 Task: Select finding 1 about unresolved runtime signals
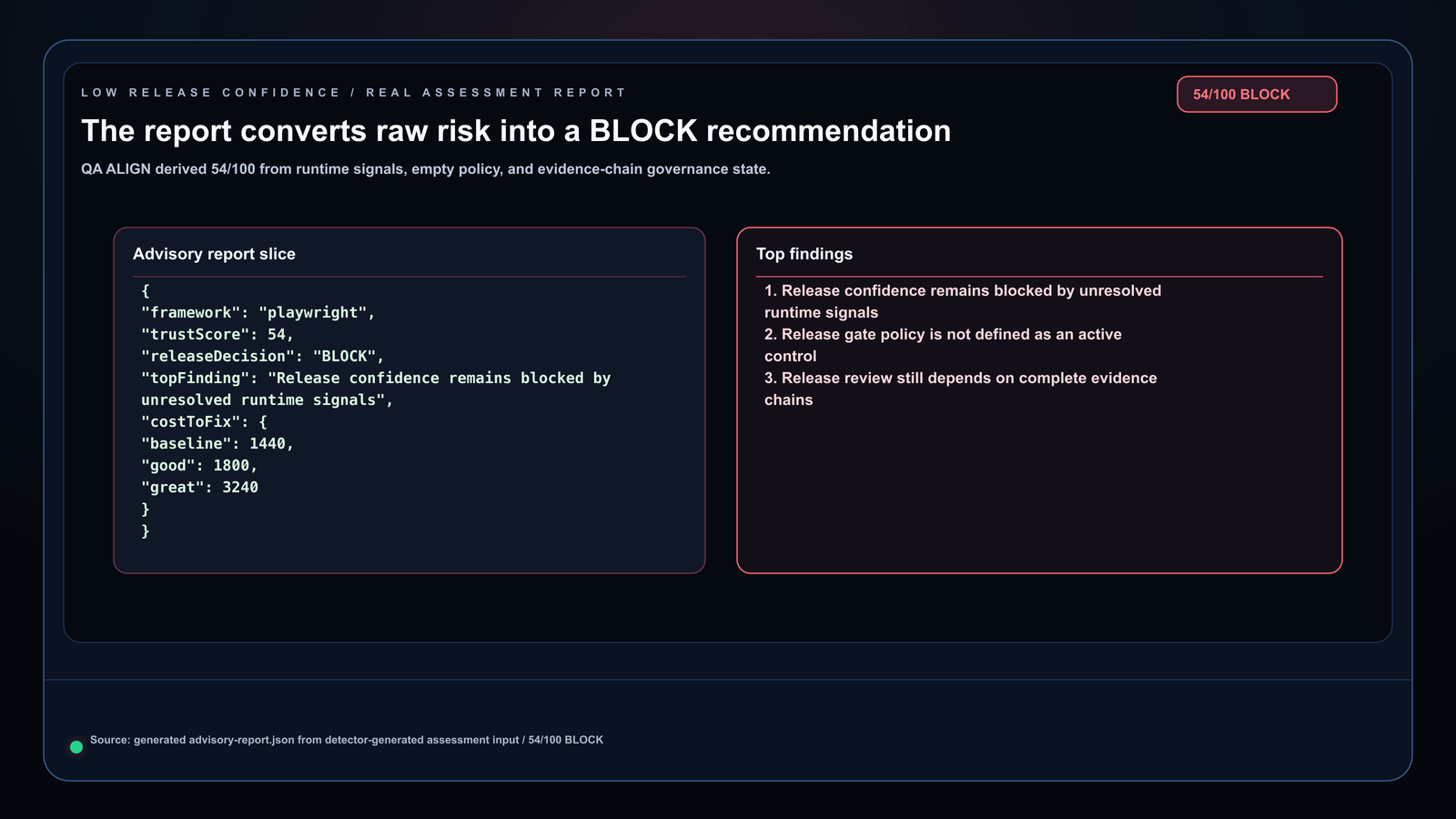click(963, 301)
